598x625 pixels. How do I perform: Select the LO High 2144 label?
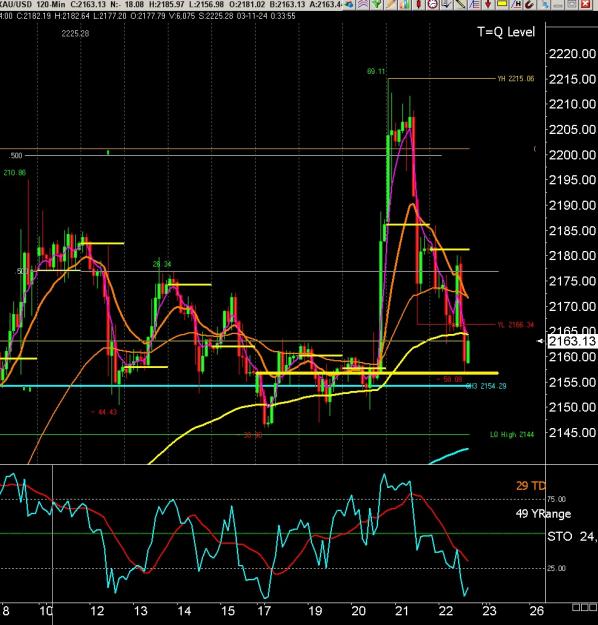click(512, 434)
